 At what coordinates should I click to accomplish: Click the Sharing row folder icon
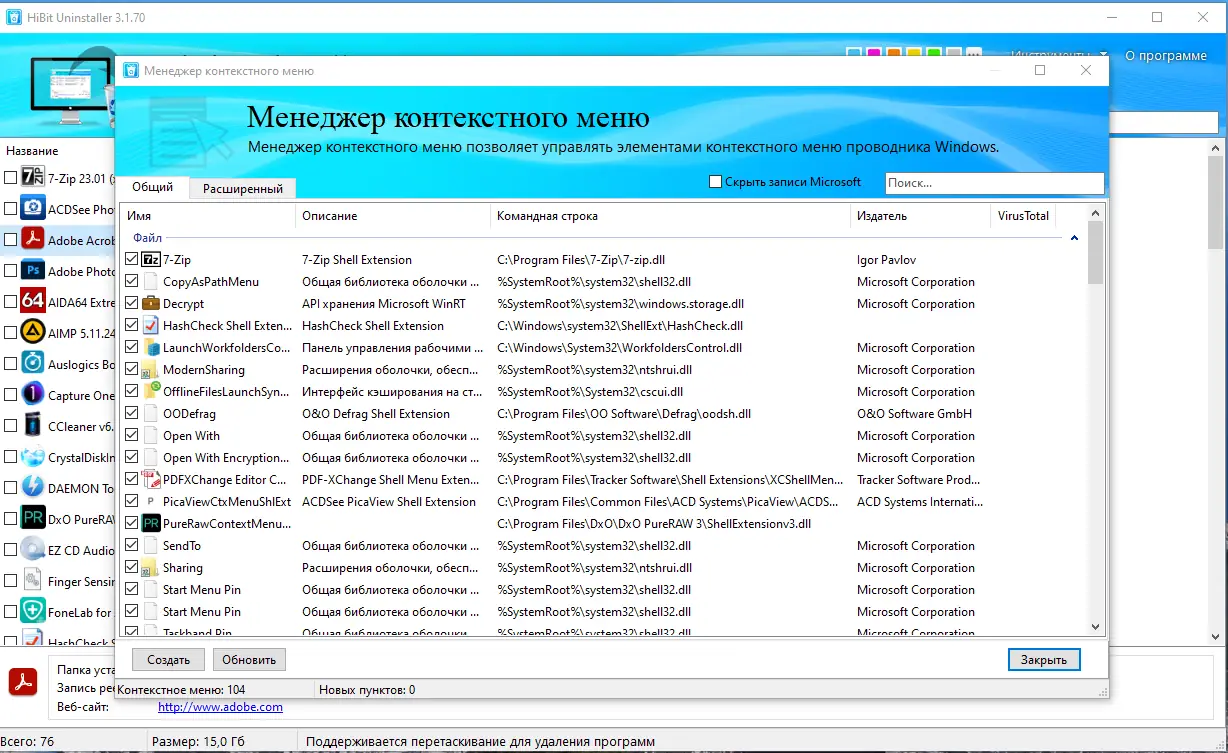click(x=151, y=568)
